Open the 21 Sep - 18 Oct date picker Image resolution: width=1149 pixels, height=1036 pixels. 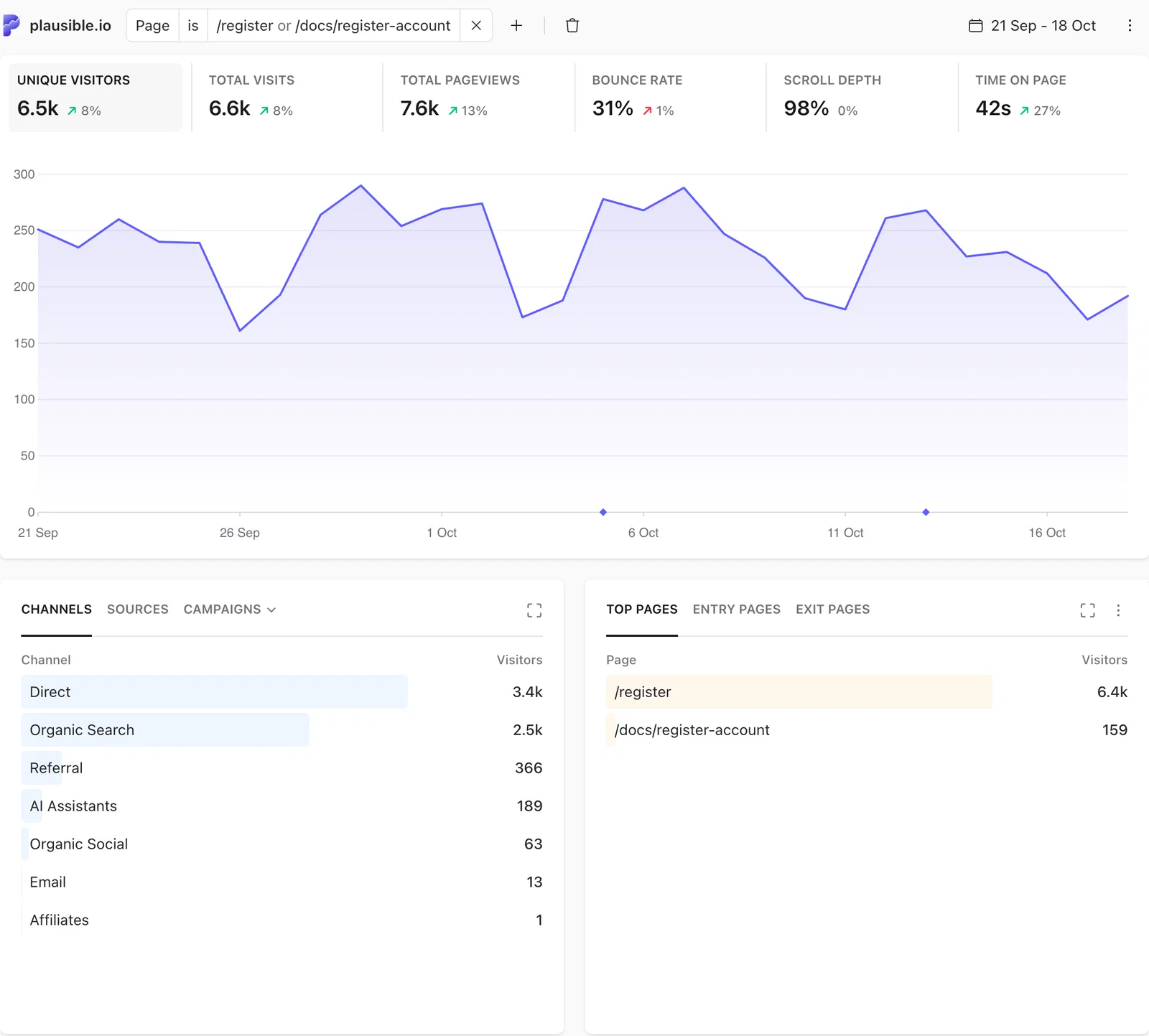click(x=1033, y=26)
